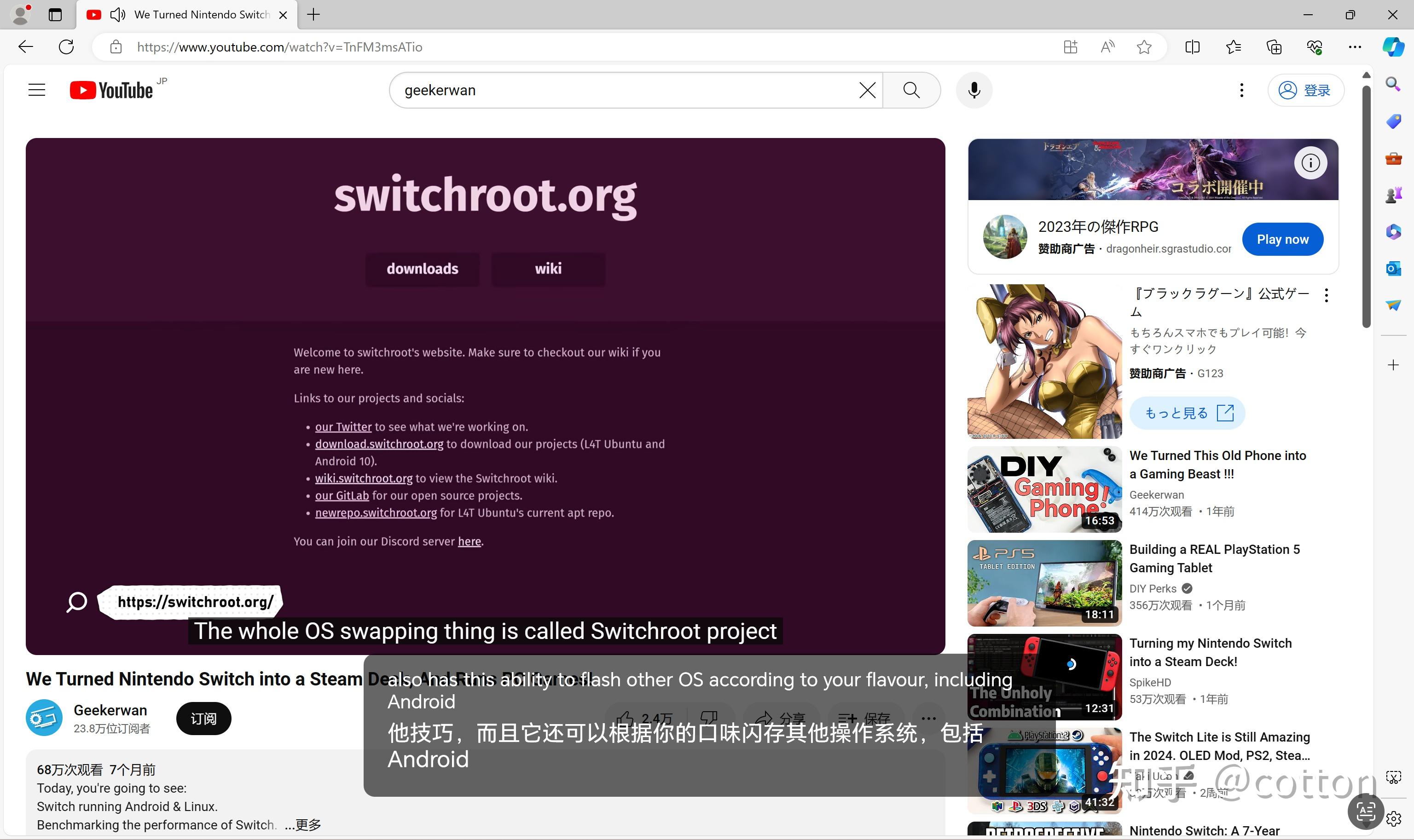The height and width of the screenshot is (840, 1414).
Task: Sign in with the 登录 button
Action: pos(1305,90)
